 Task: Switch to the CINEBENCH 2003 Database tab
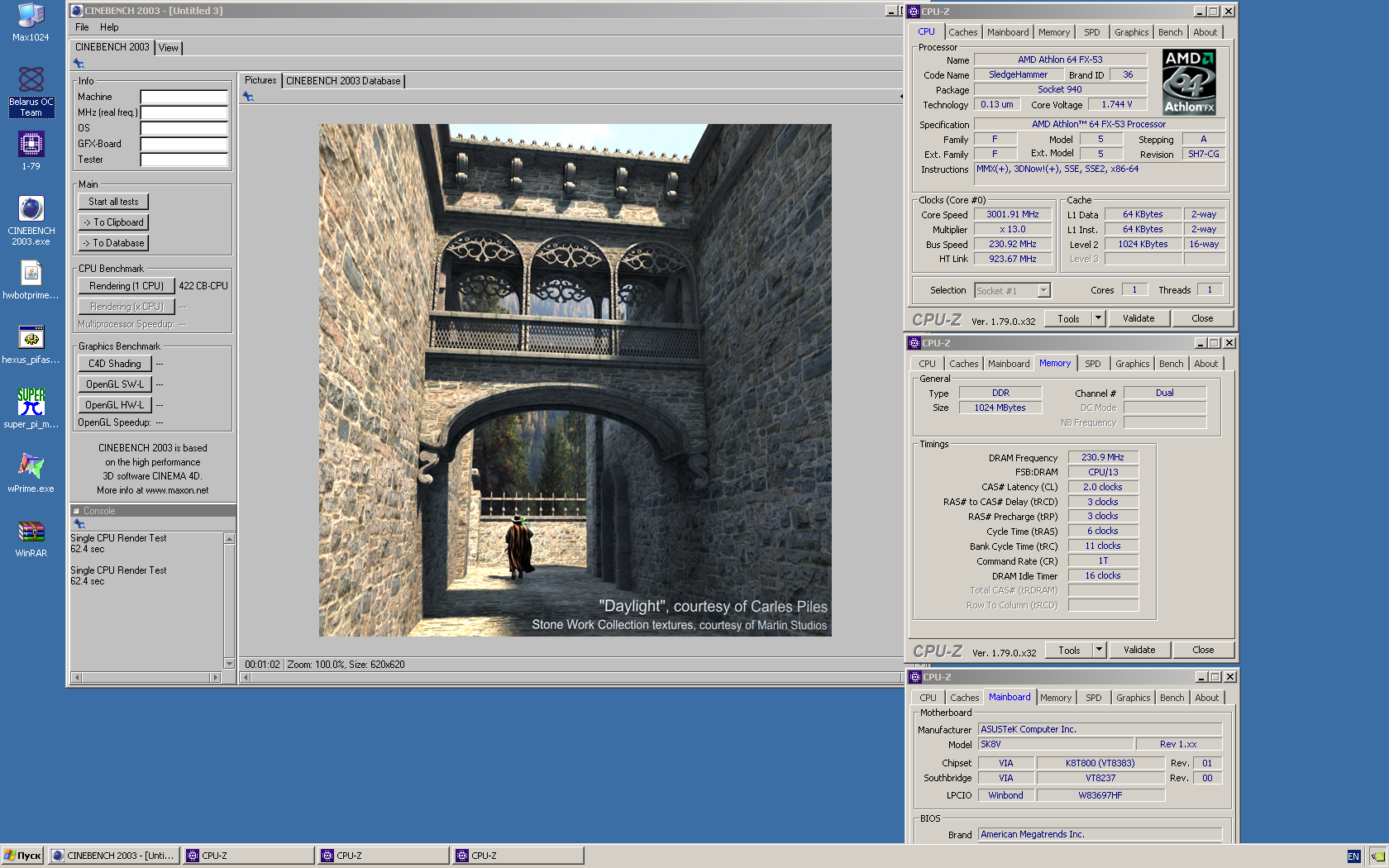tap(343, 81)
